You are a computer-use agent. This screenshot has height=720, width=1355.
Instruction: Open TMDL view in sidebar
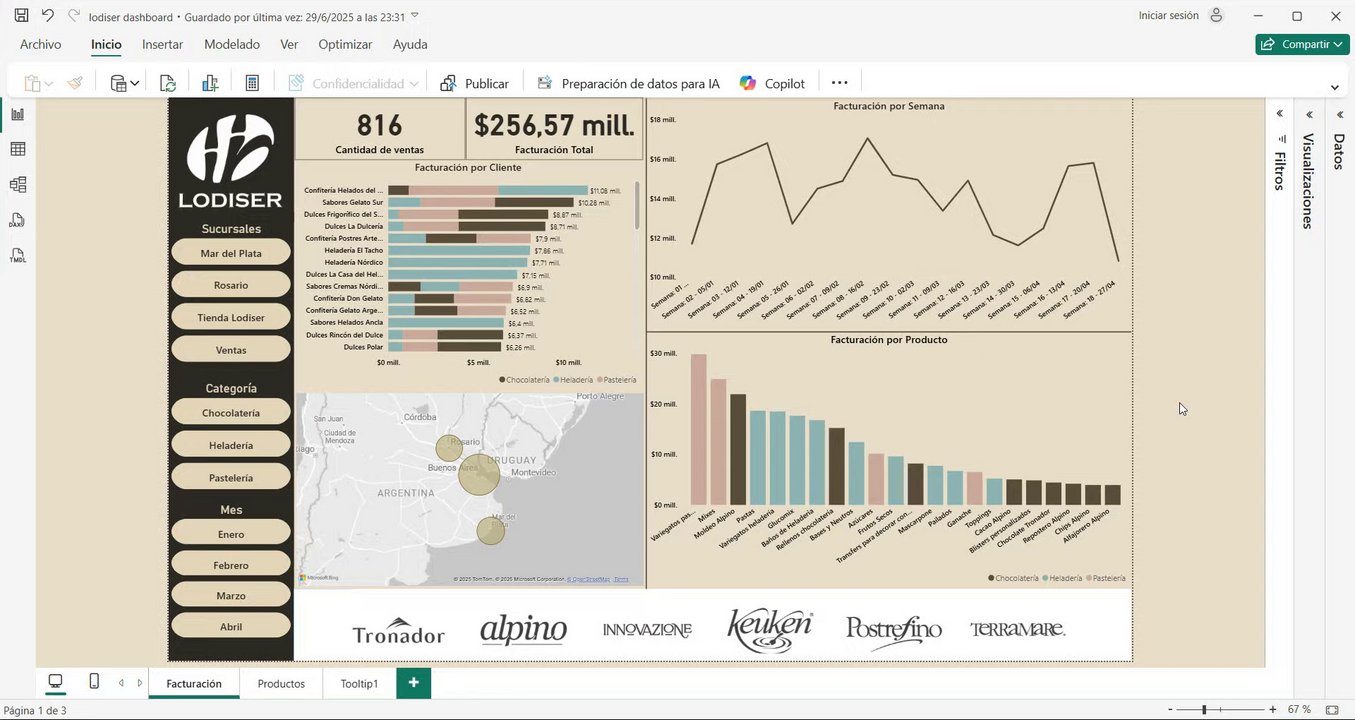pyautogui.click(x=17, y=255)
